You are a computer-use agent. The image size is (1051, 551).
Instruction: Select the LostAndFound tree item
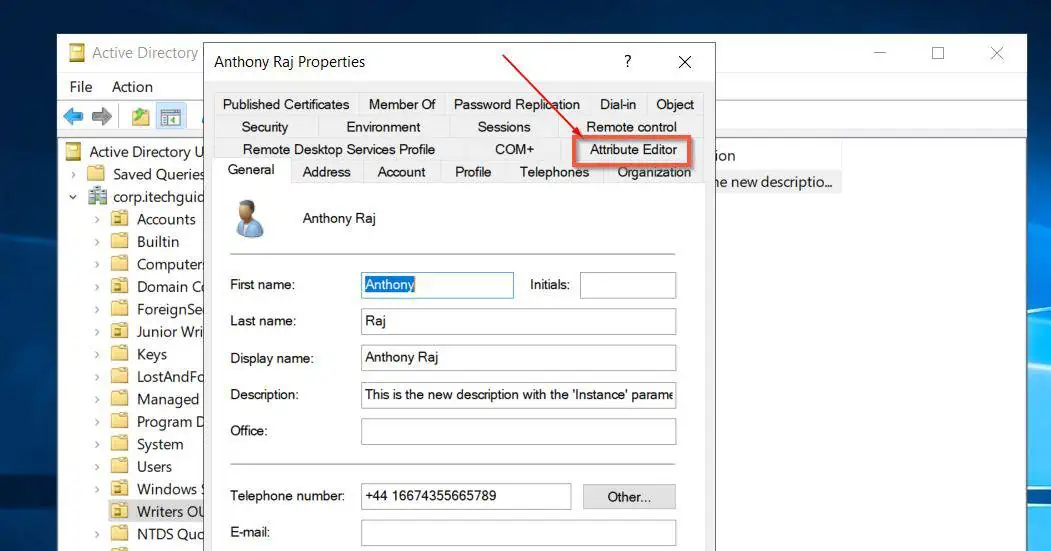tap(170, 377)
